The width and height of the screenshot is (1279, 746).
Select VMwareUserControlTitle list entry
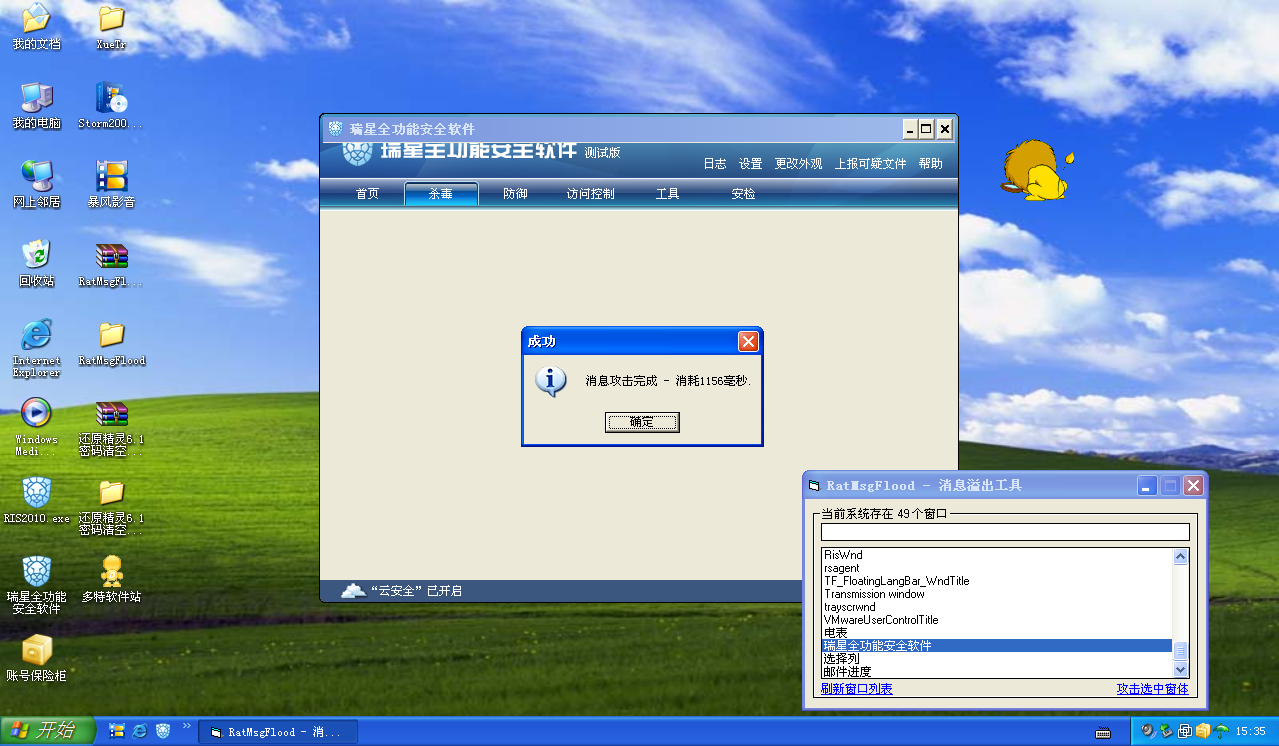click(997, 620)
